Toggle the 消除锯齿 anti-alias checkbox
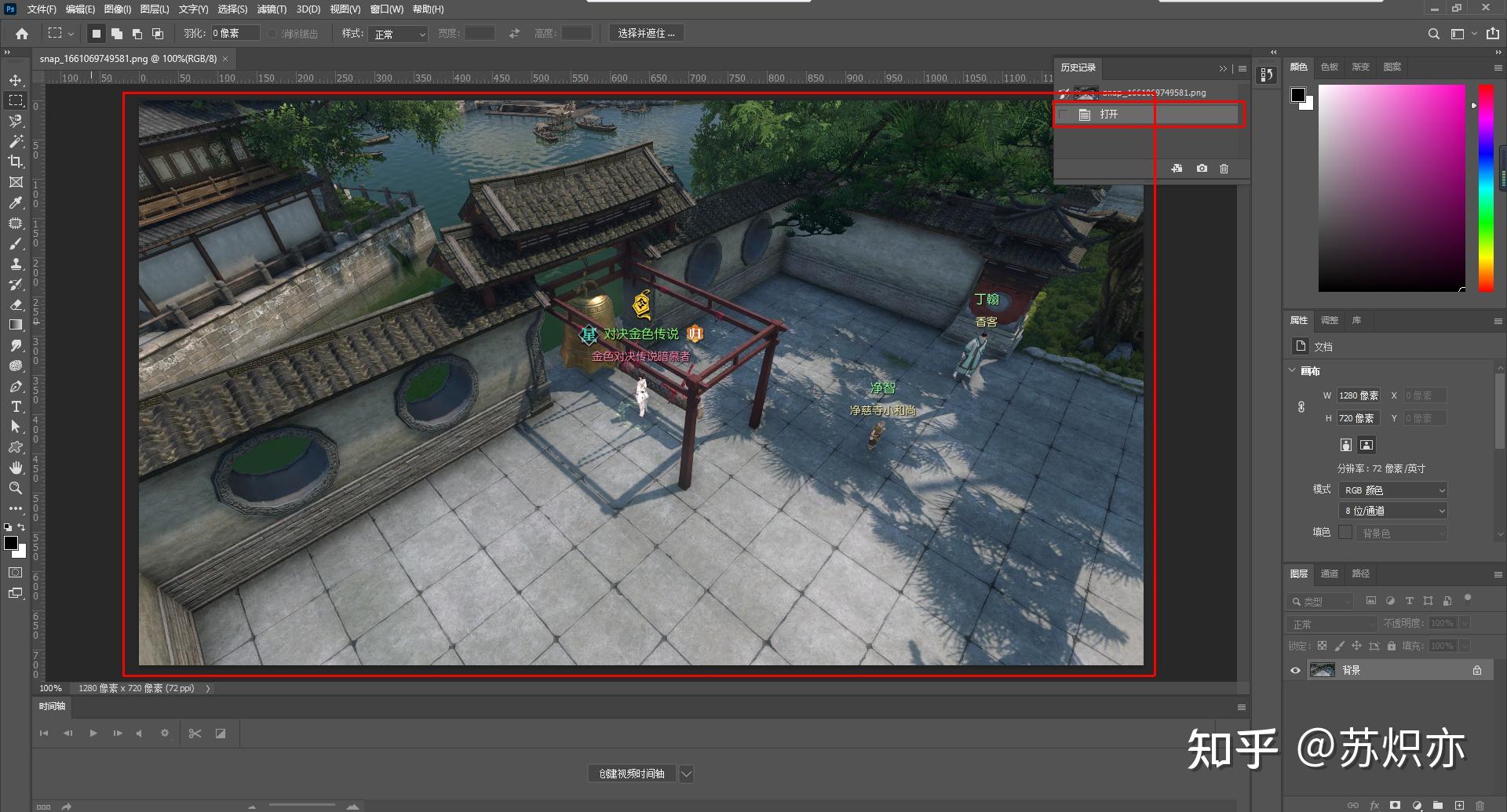Screen dimensions: 1507x812 (272, 34)
